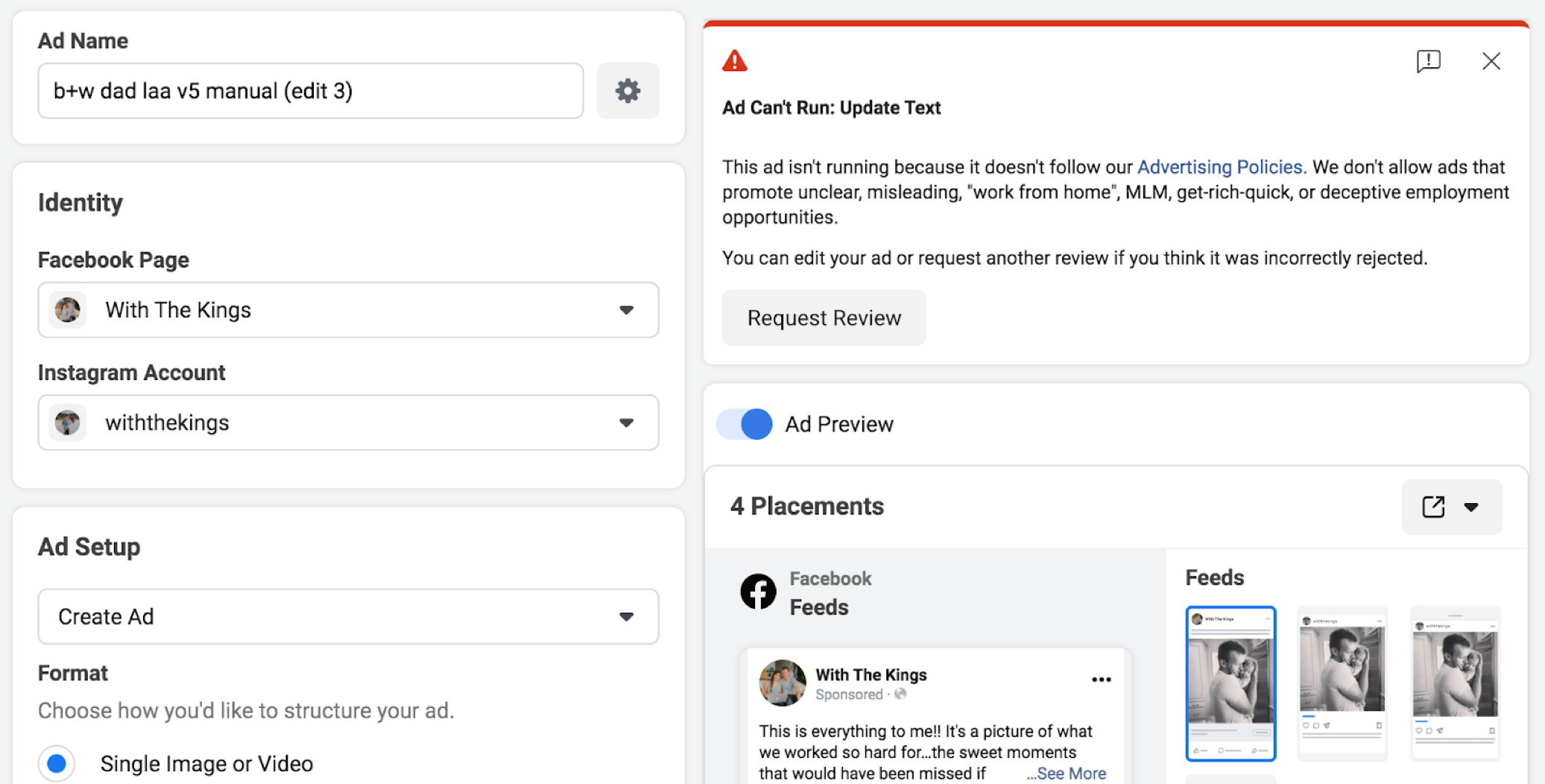This screenshot has height=784, width=1545.
Task: Open the three-dot menu on ad preview
Action: (x=1101, y=680)
